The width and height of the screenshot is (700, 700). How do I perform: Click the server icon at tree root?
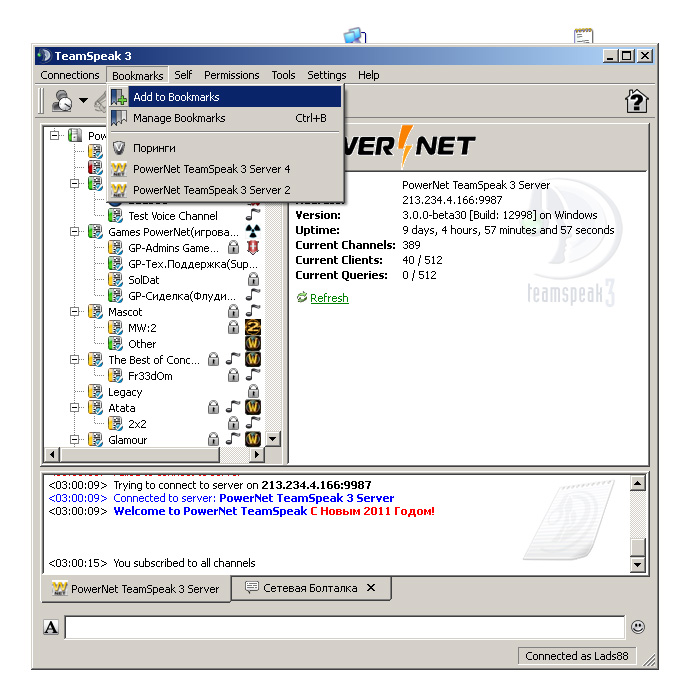[x=75, y=135]
